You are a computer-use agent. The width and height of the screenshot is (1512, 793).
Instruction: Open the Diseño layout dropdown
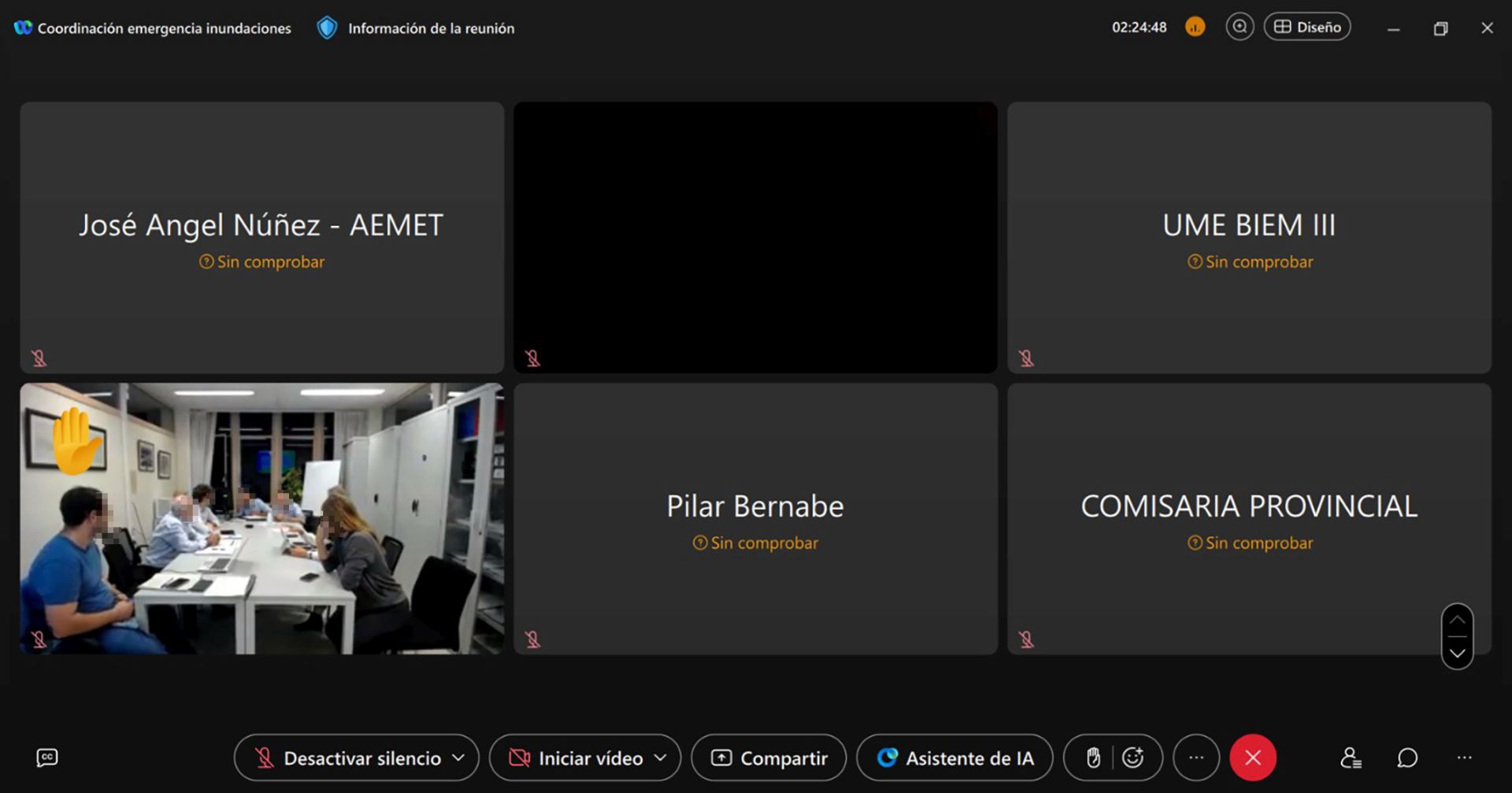click(x=1307, y=27)
